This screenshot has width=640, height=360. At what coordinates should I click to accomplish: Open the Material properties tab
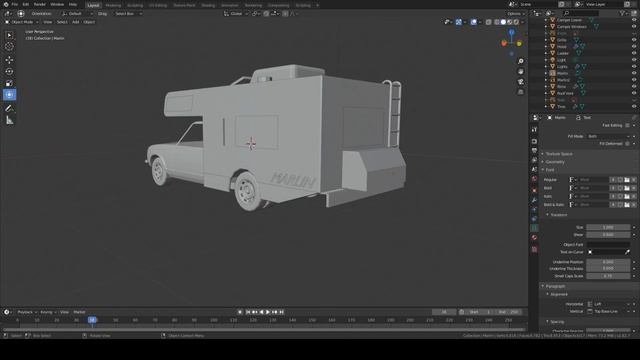click(534, 238)
